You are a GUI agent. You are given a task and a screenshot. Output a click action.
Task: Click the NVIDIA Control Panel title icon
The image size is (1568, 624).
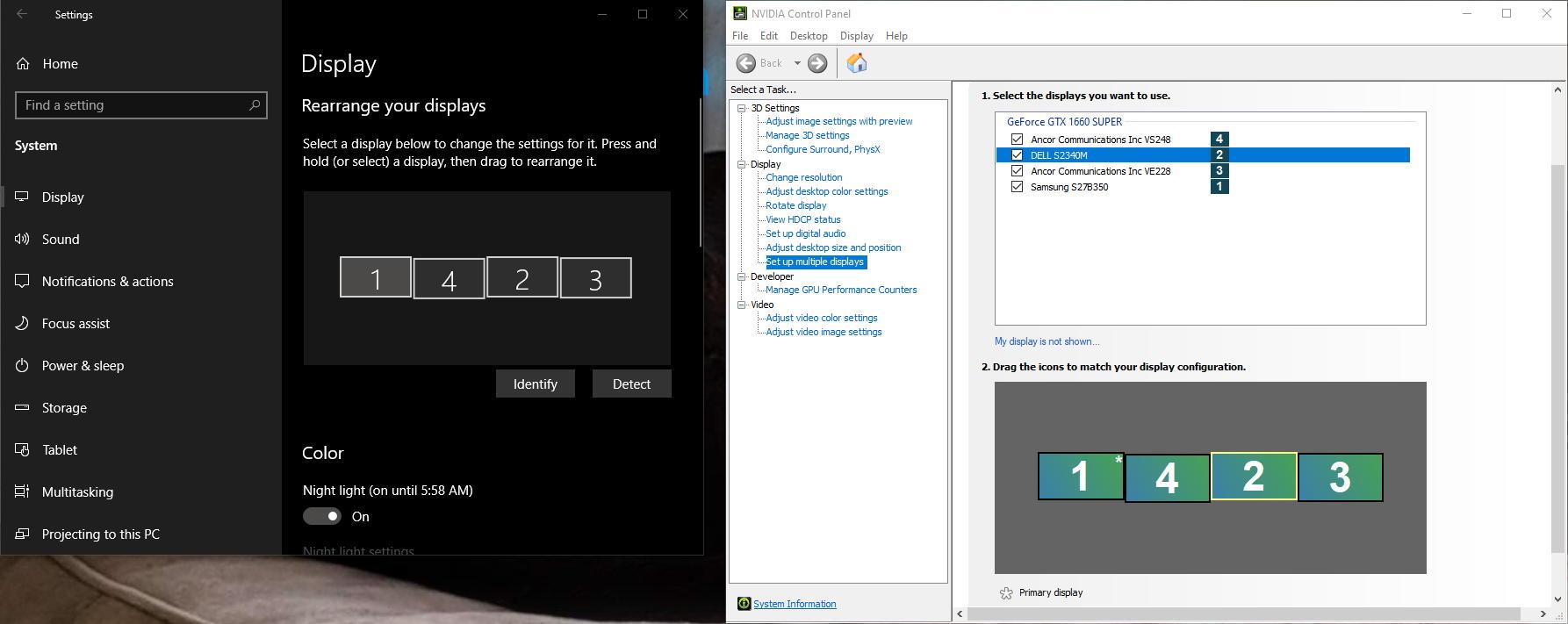click(x=740, y=13)
